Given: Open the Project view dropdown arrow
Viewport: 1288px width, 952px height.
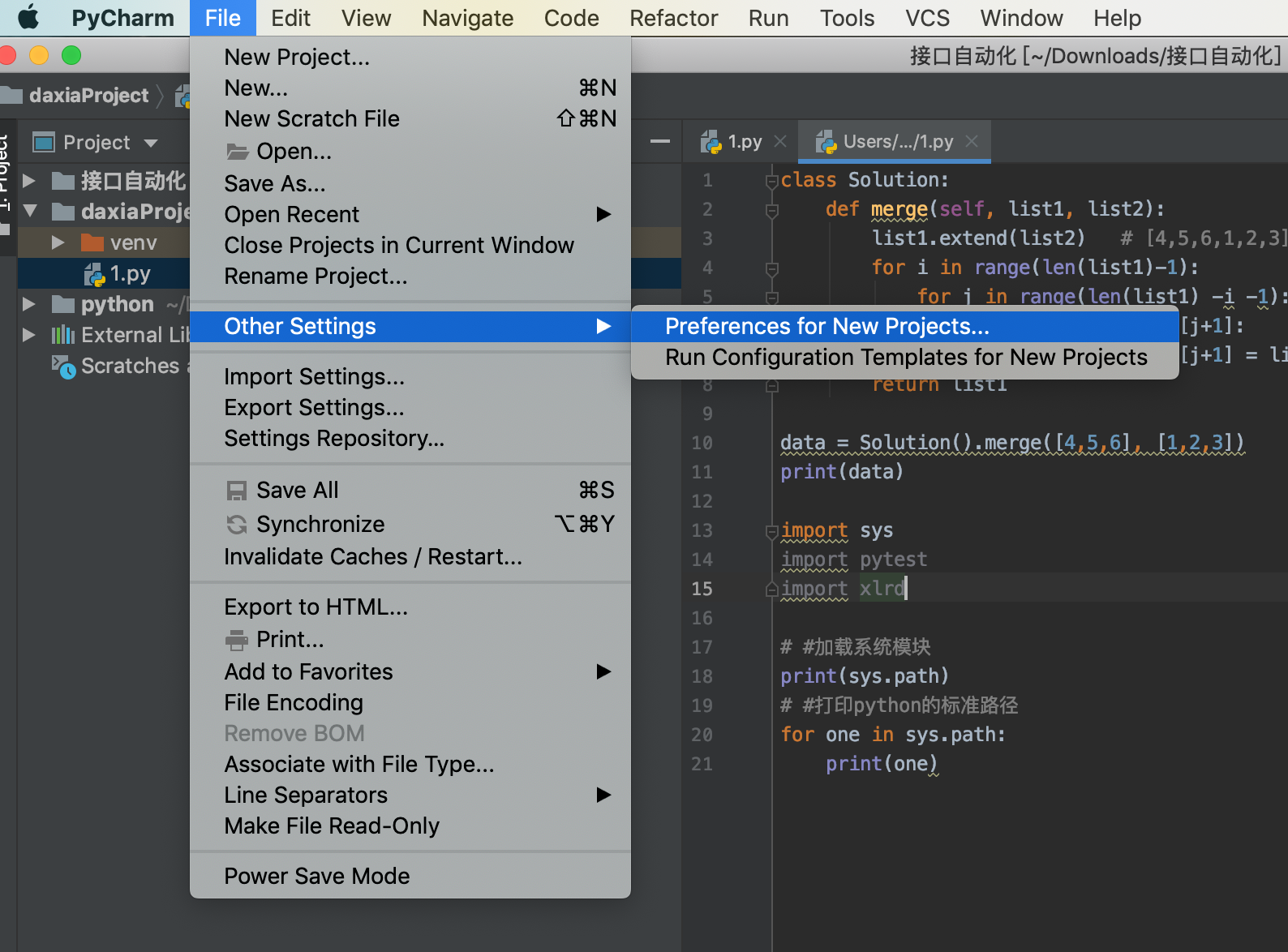Looking at the screenshot, I should tap(151, 144).
